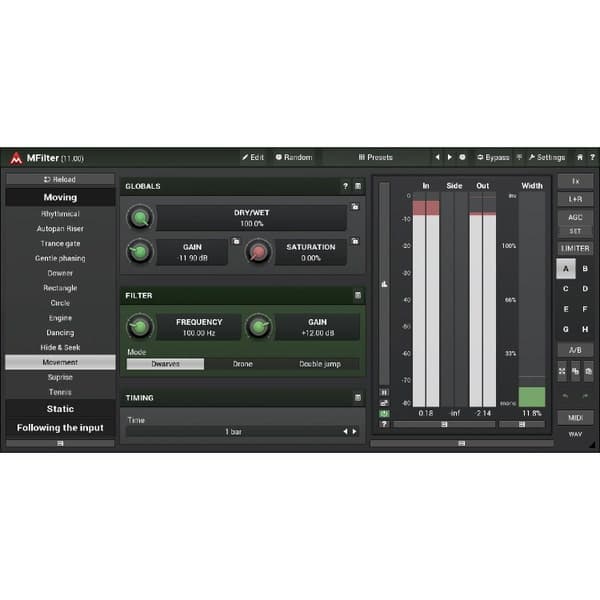Open the Timing section menu icon
600x600 pixels.
358,398
